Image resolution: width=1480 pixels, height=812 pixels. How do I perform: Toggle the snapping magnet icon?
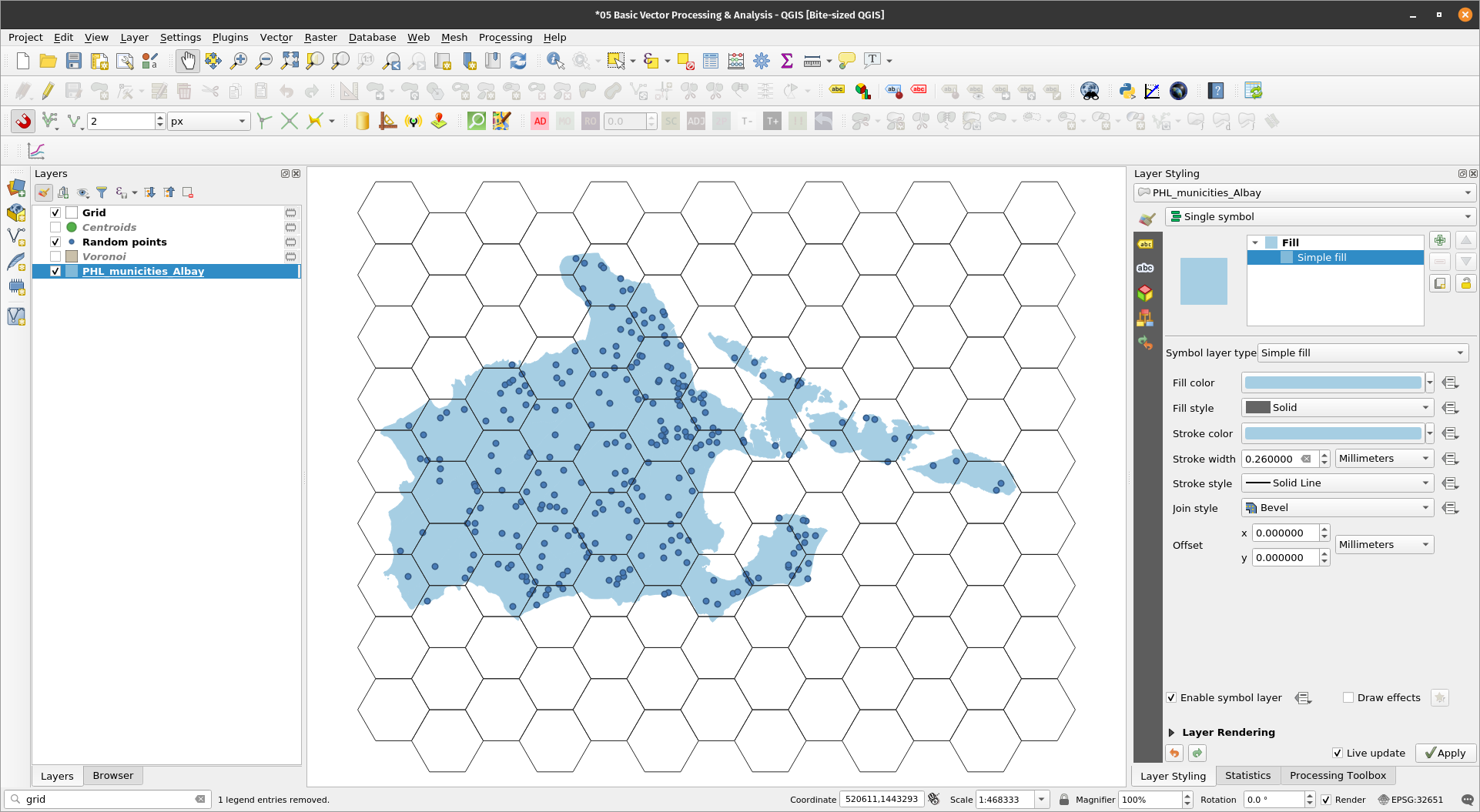[x=23, y=121]
